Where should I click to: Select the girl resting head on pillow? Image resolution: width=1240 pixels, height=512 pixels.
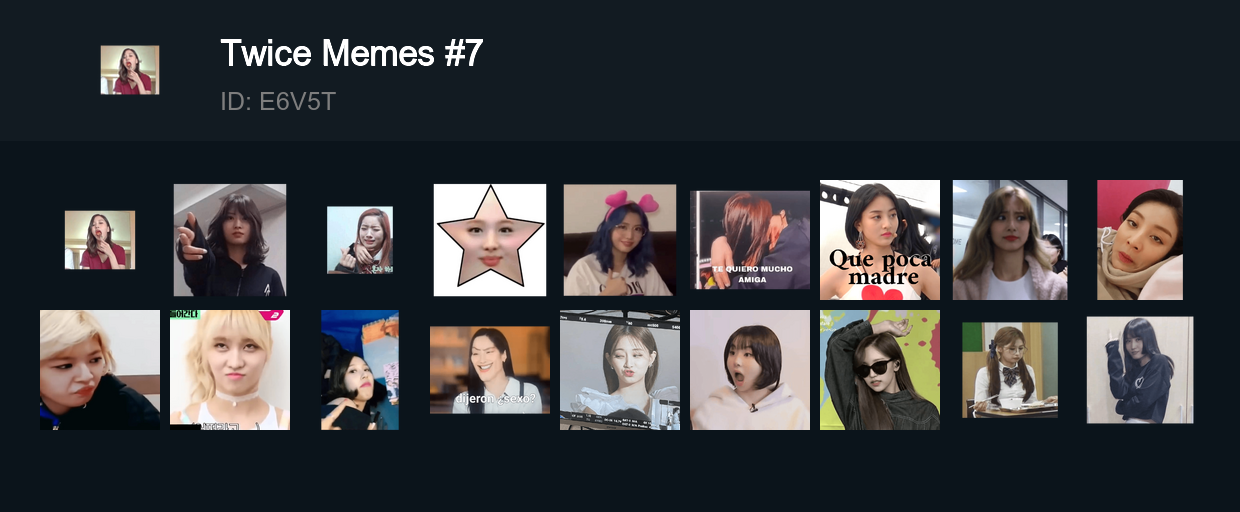click(x=1140, y=240)
